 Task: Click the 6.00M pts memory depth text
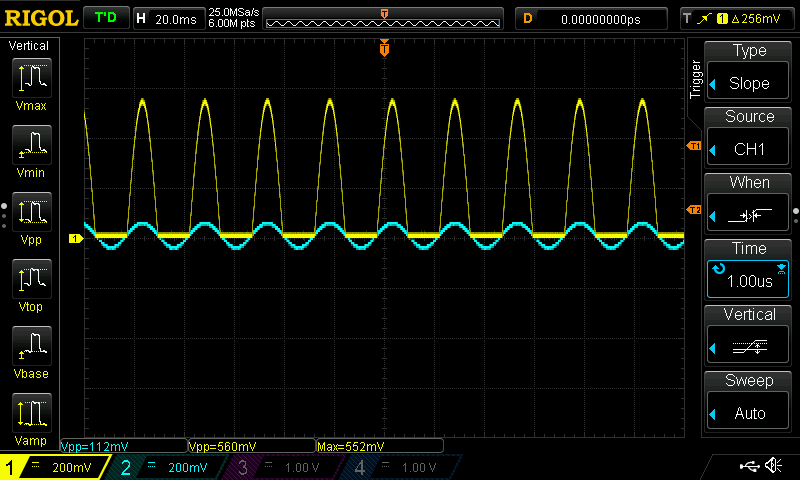[232, 23]
